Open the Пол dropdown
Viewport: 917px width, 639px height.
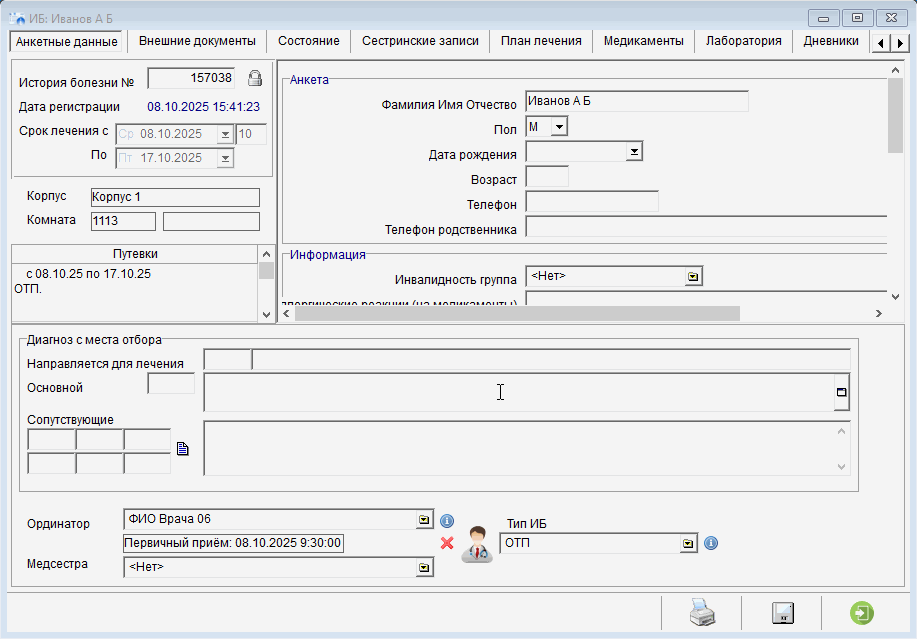coord(558,127)
